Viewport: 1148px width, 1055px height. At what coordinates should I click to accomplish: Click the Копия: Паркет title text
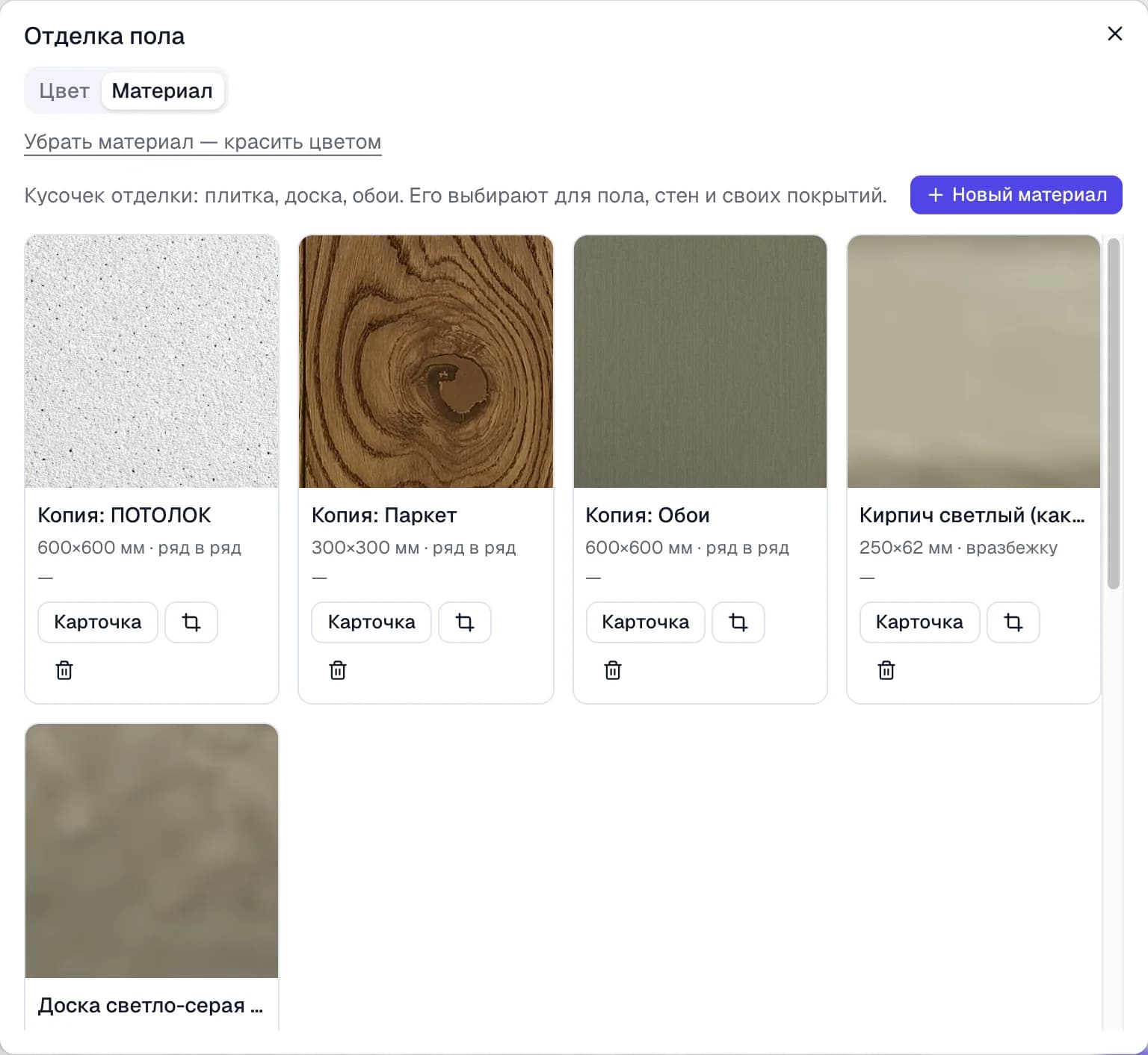384,516
